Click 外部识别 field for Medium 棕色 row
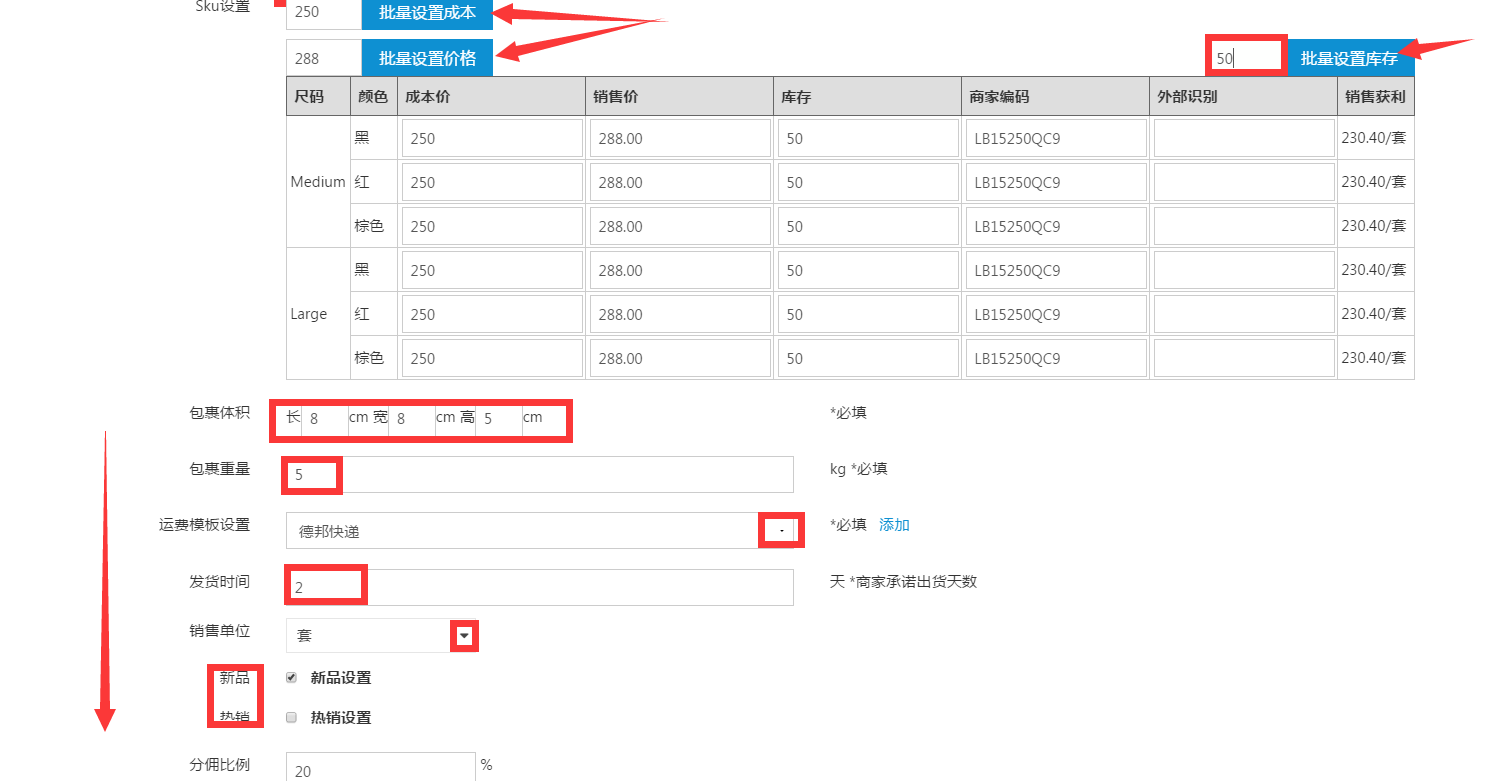This screenshot has height=784, width=1489. click(x=1243, y=226)
